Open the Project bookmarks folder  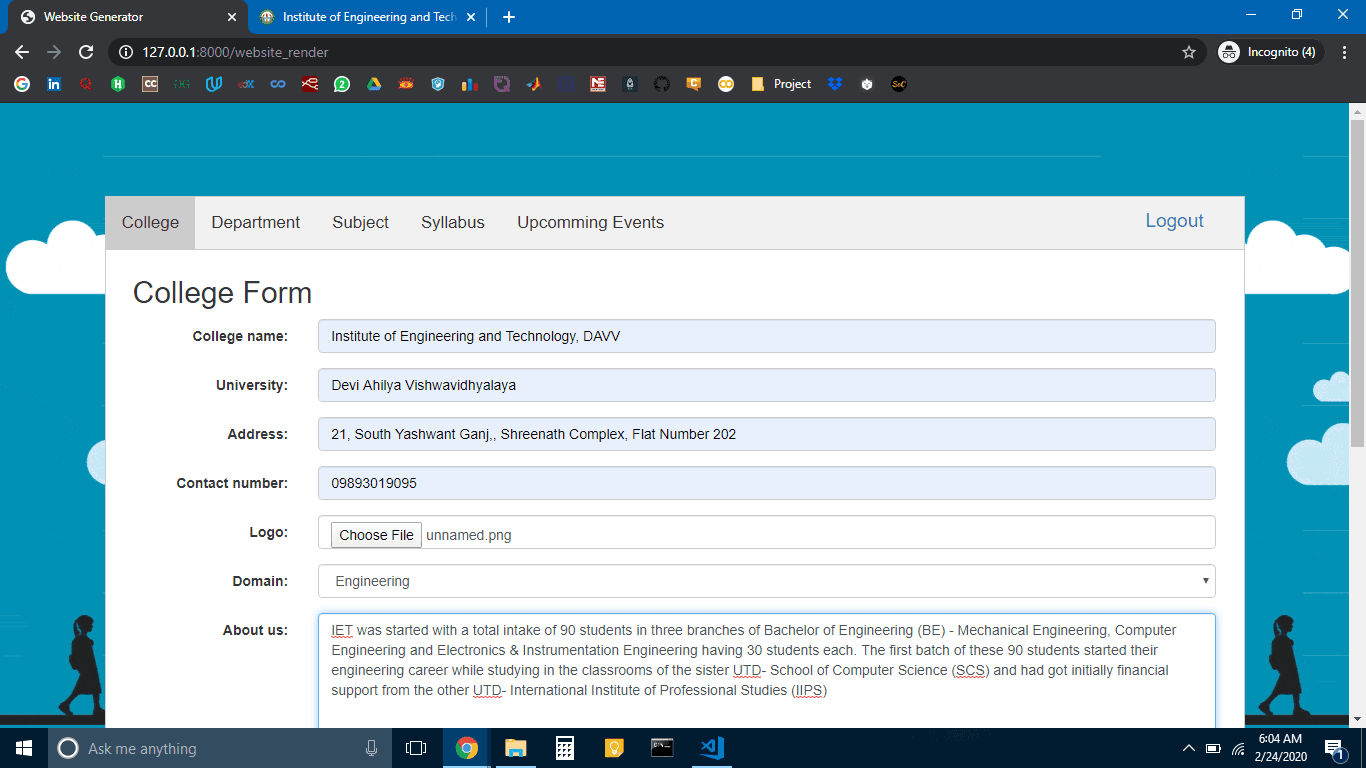click(781, 84)
